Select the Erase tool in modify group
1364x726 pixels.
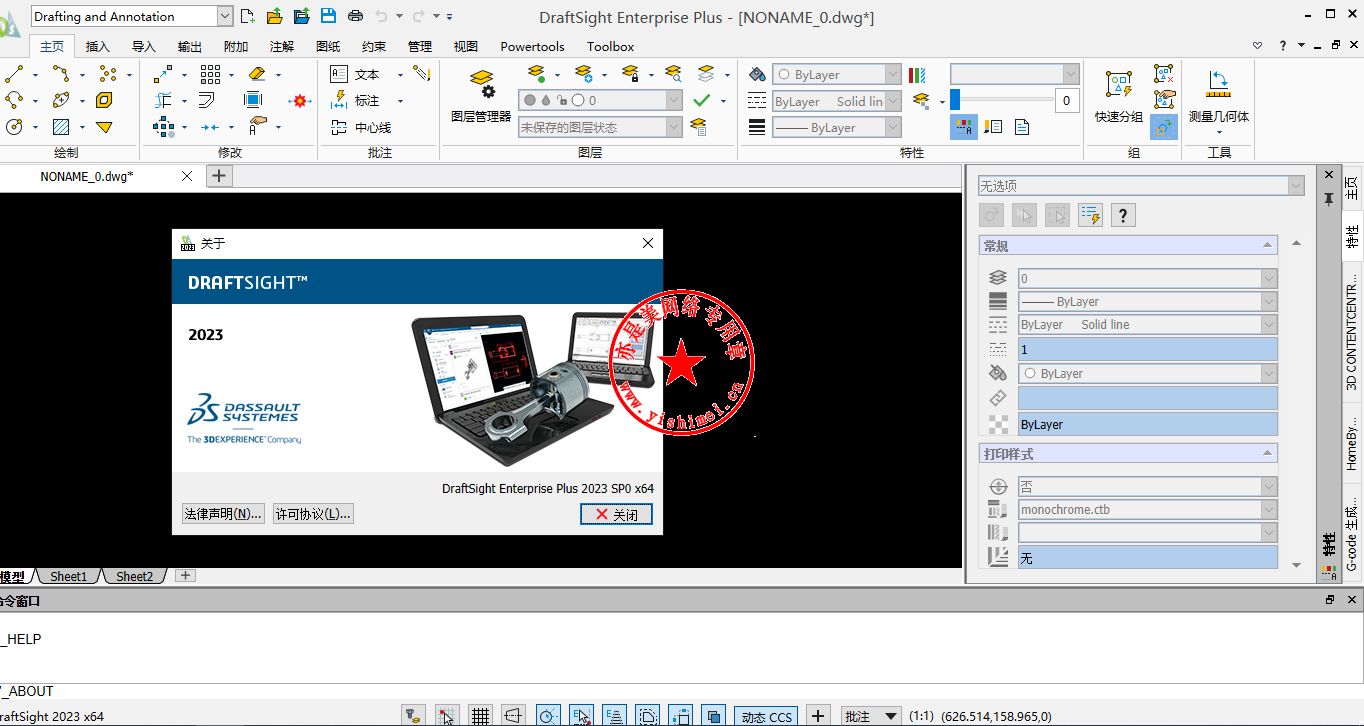(x=257, y=74)
